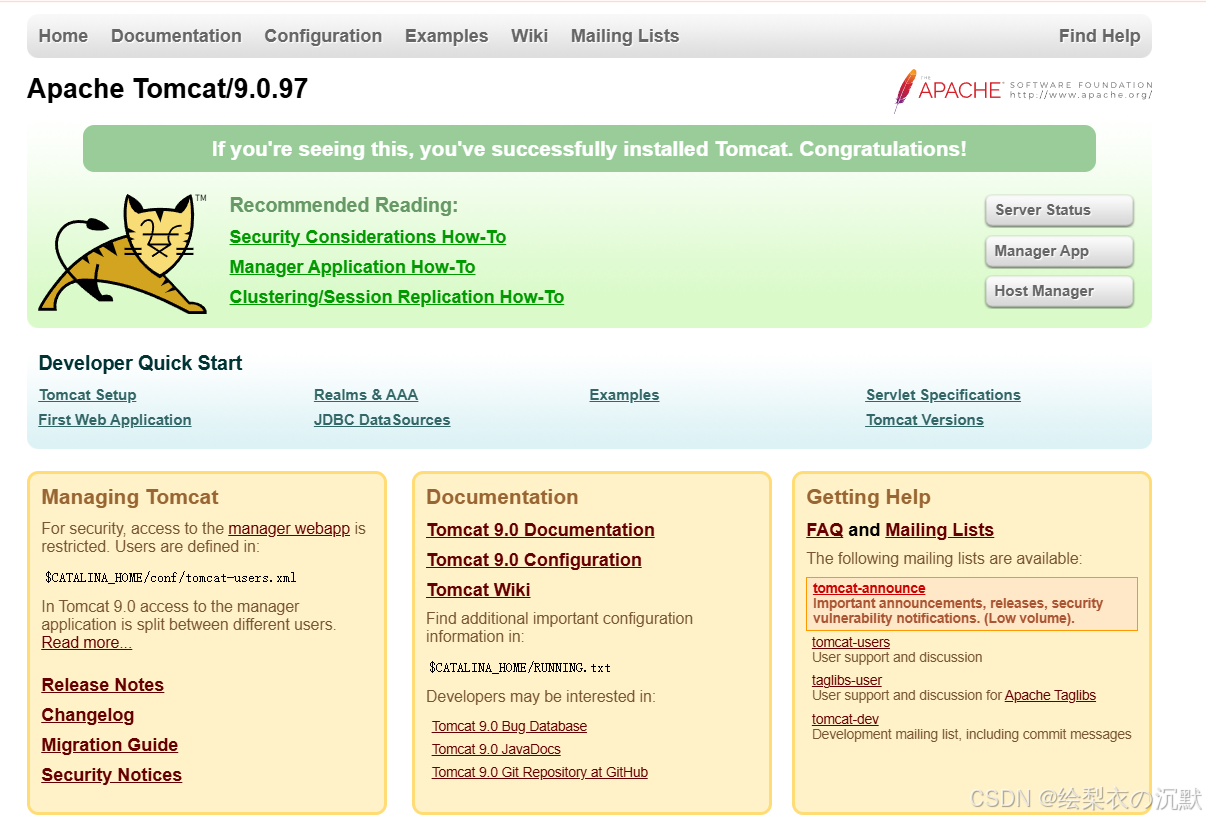The height and width of the screenshot is (818, 1206).
Task: Open Tomcat Versions link
Action: (925, 420)
